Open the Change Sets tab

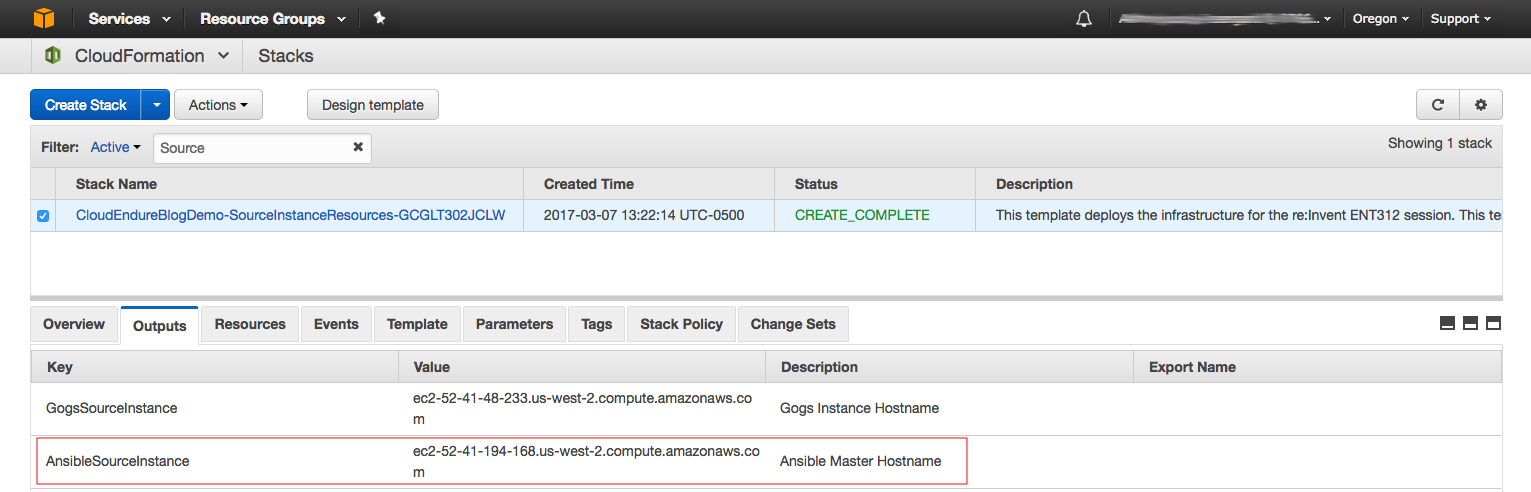point(793,324)
